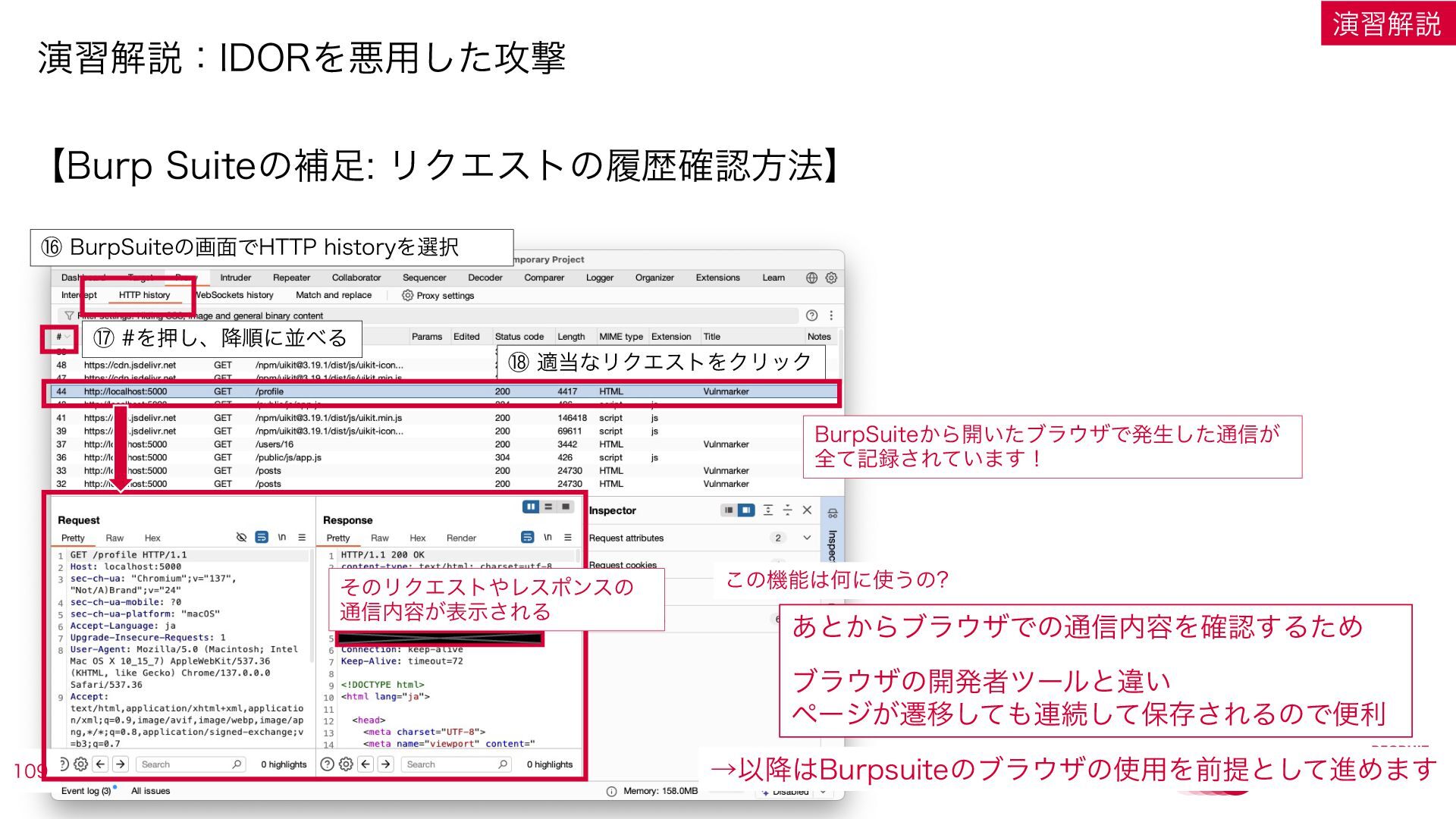Sort the history by Extension column
The image size is (1456, 819).
pyautogui.click(x=671, y=337)
